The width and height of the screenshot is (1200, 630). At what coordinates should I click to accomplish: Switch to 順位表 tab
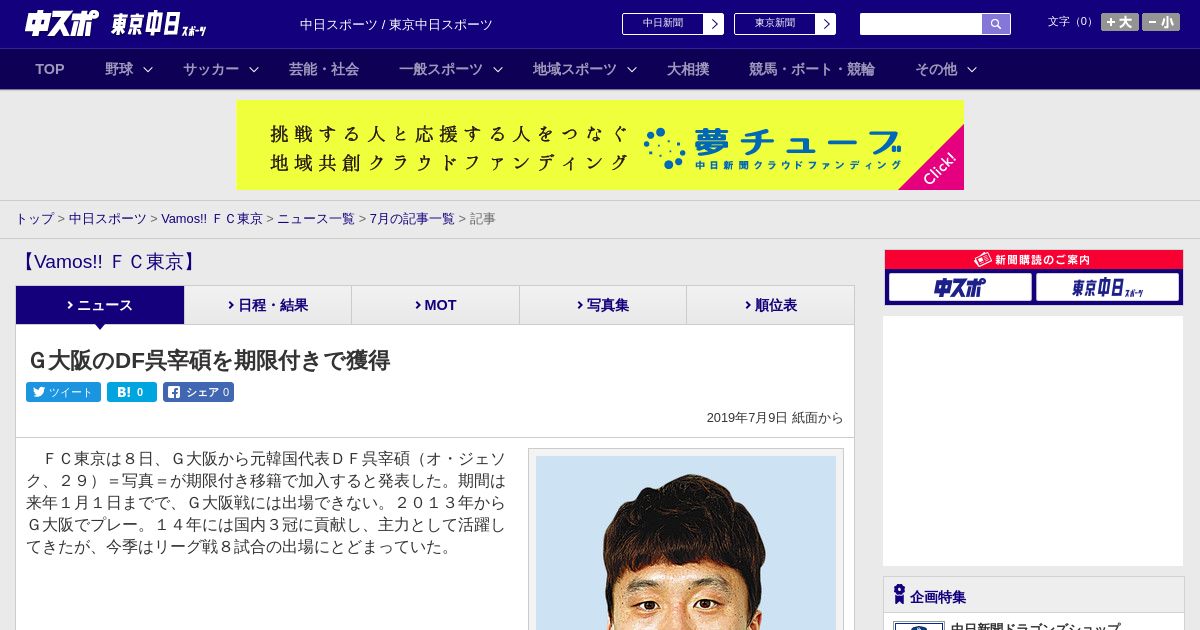(x=770, y=305)
